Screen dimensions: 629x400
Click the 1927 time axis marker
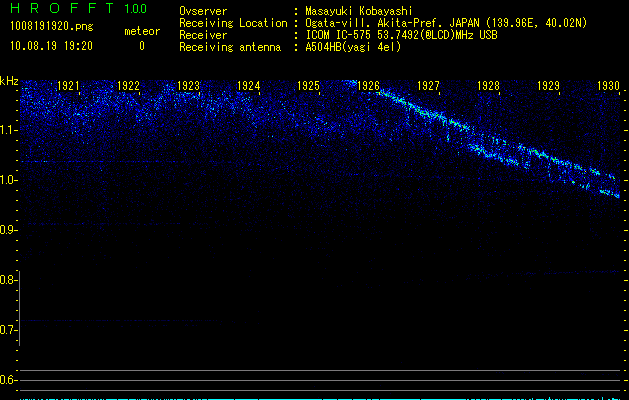point(428,86)
